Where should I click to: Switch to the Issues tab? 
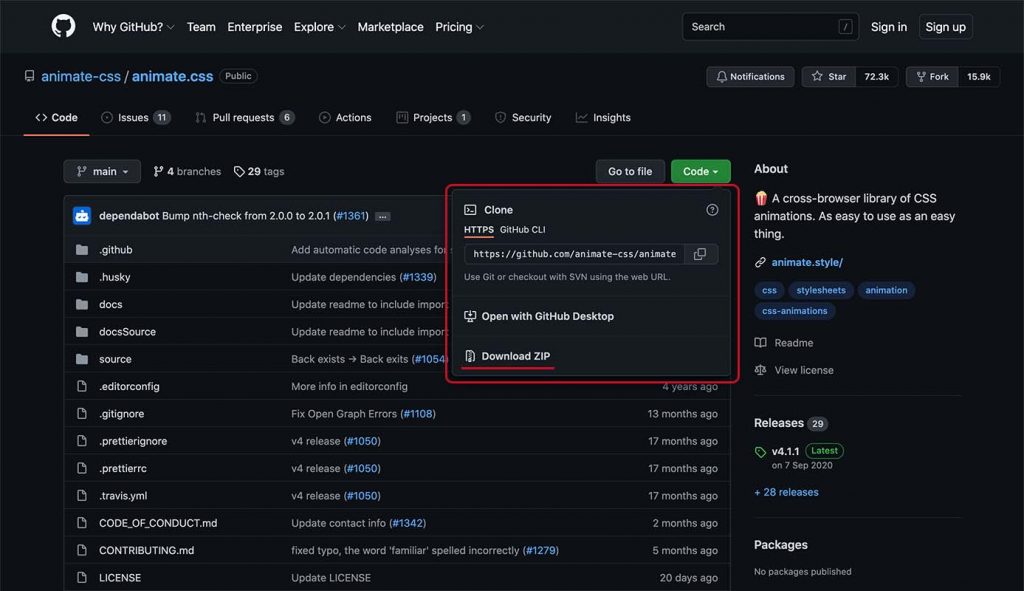coord(134,118)
